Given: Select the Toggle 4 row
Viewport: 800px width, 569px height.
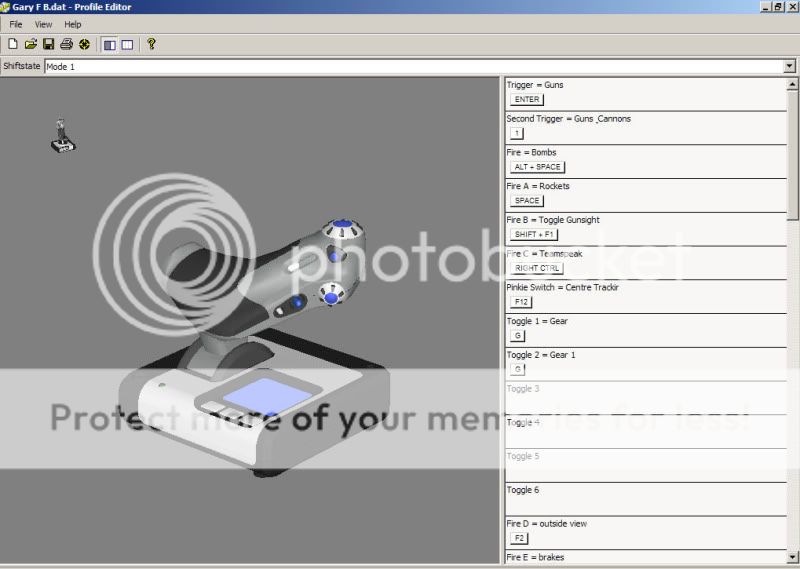Looking at the screenshot, I should [x=646, y=432].
